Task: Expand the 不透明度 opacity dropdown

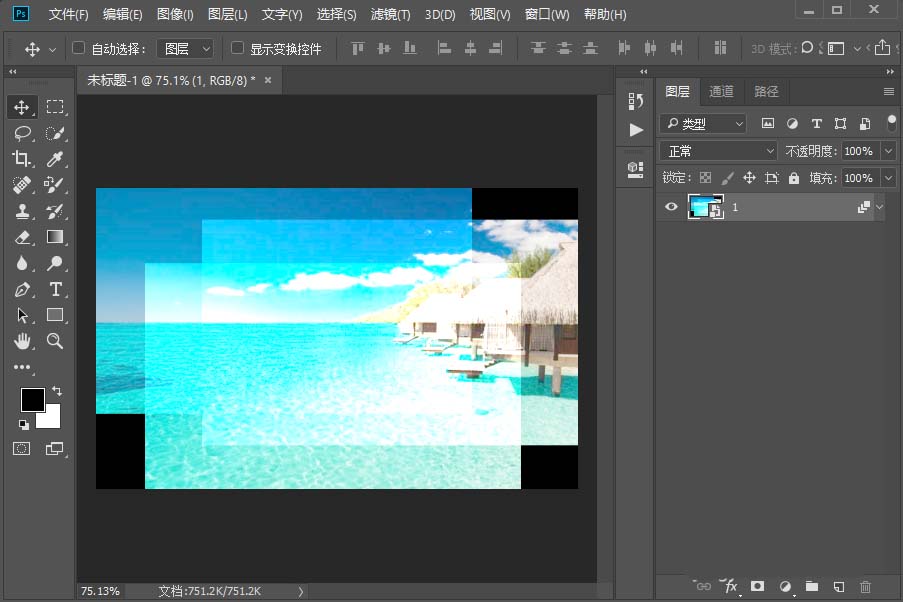Action: click(x=889, y=151)
